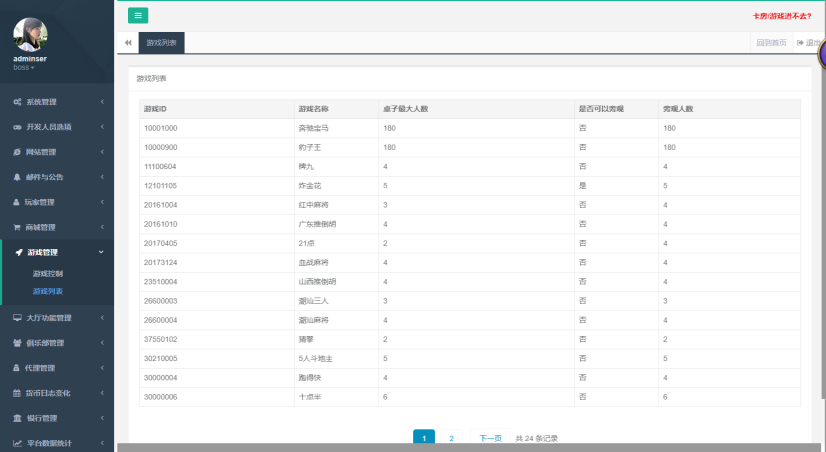Viewport: 826px width, 452px height.
Task: Toggle the green hamburger menu button
Action: click(138, 15)
